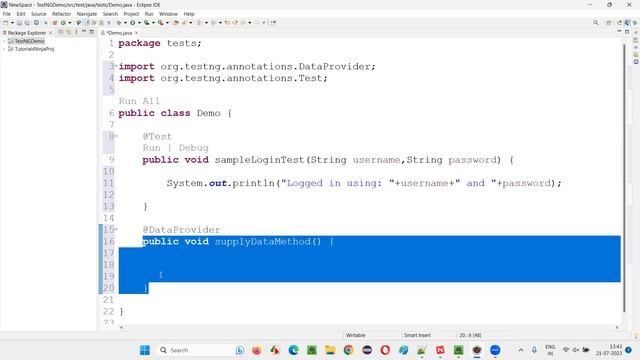Minimize the editor area

(619, 31)
